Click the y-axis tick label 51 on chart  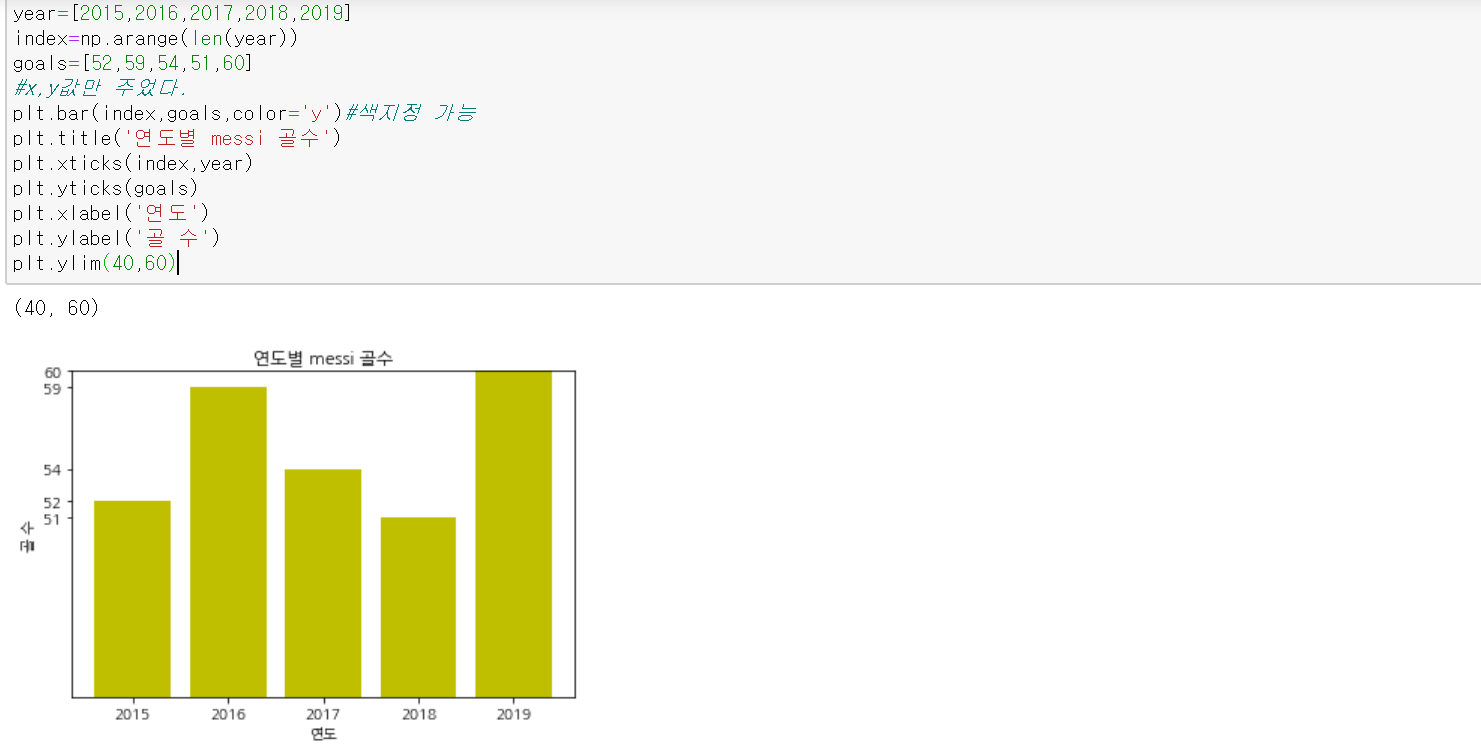(53, 519)
